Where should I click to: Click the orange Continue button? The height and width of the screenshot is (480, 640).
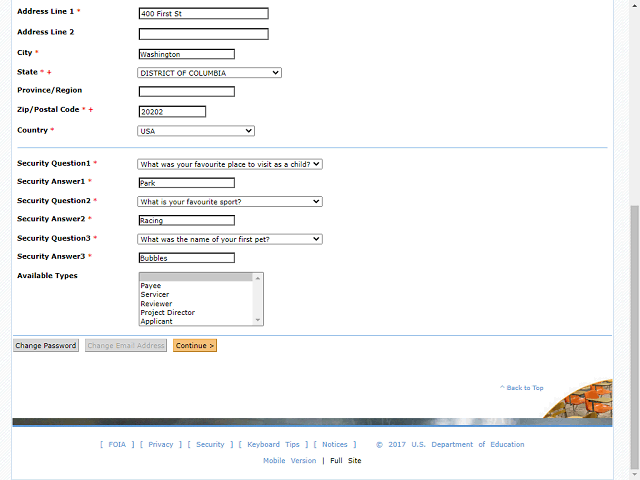coord(195,345)
